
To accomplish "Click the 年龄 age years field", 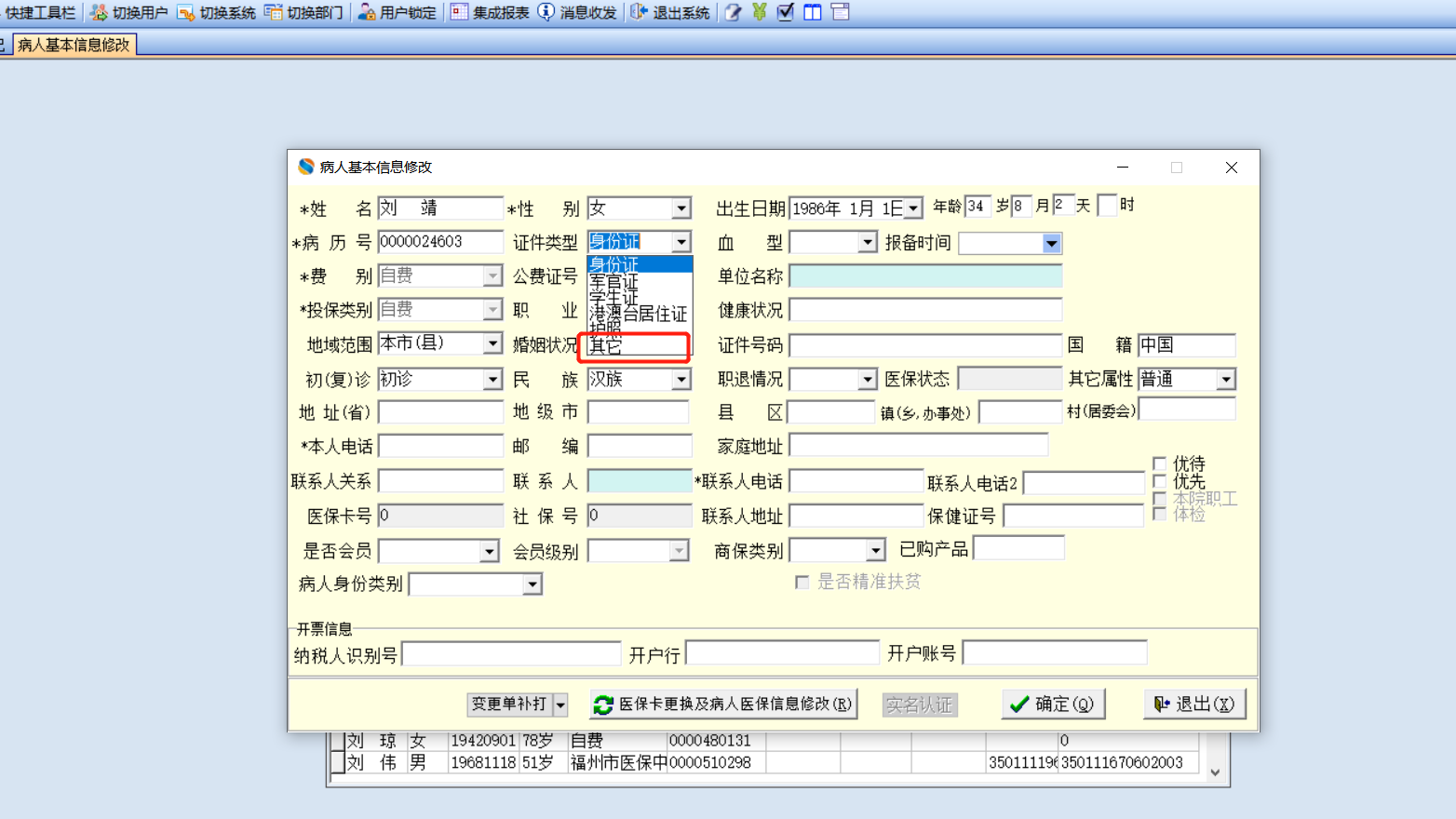I will (978, 206).
